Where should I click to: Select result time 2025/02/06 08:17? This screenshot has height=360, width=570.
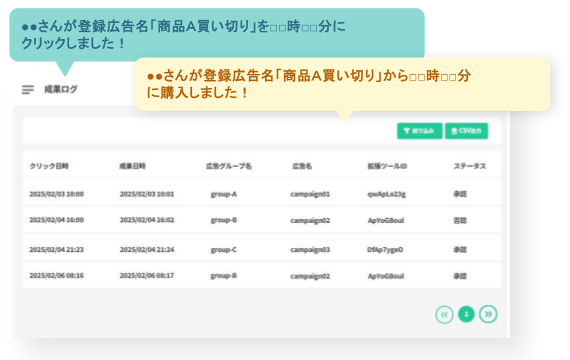pos(147,276)
